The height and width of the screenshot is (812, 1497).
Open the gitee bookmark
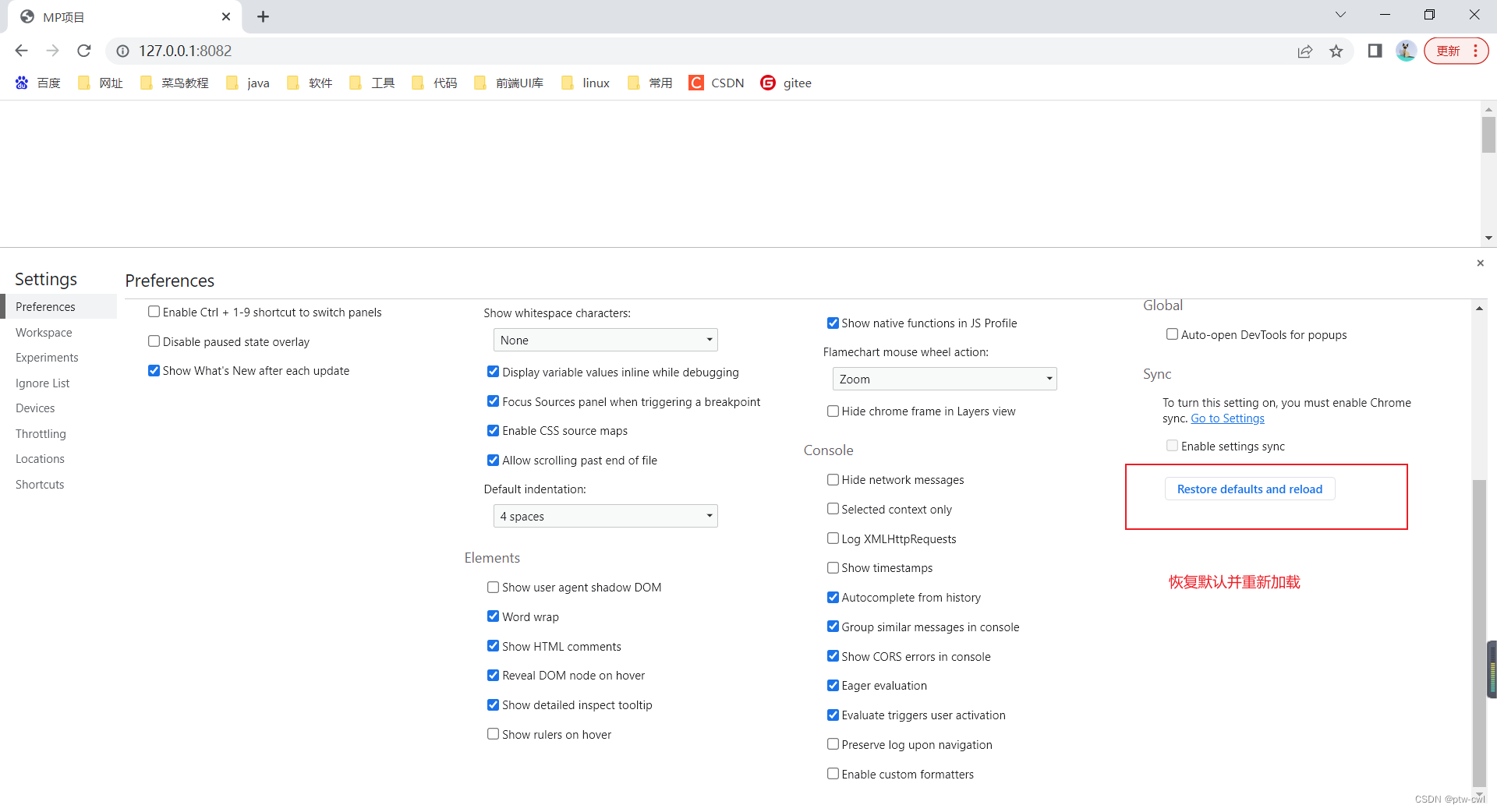(x=786, y=83)
